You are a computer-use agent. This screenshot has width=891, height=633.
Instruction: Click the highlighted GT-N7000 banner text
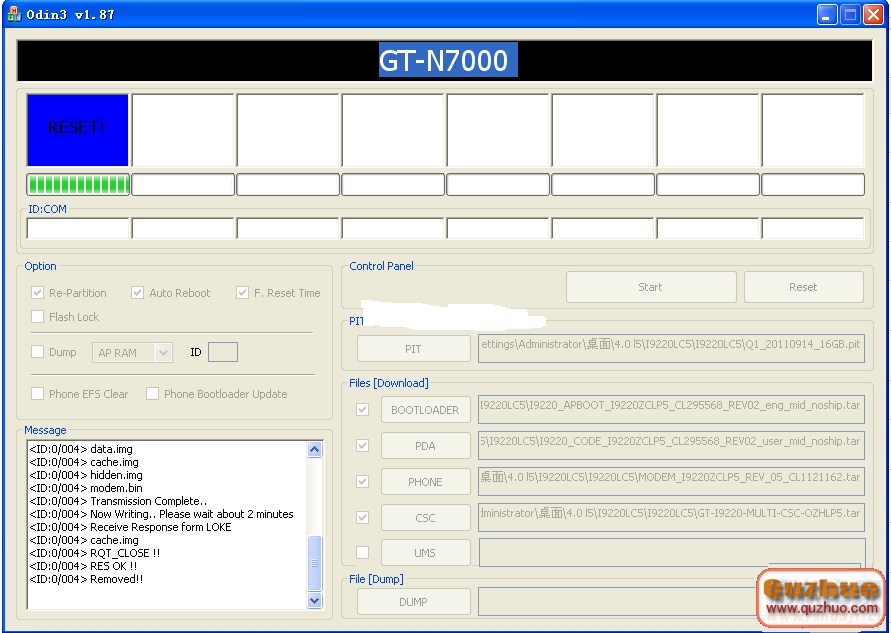point(448,60)
